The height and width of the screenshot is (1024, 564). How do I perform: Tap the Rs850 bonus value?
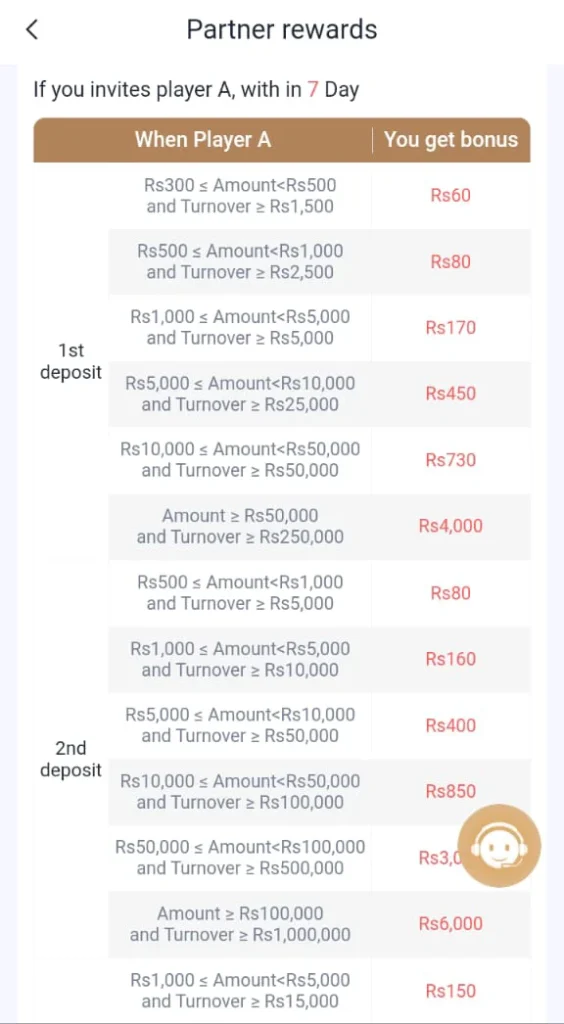(x=450, y=792)
